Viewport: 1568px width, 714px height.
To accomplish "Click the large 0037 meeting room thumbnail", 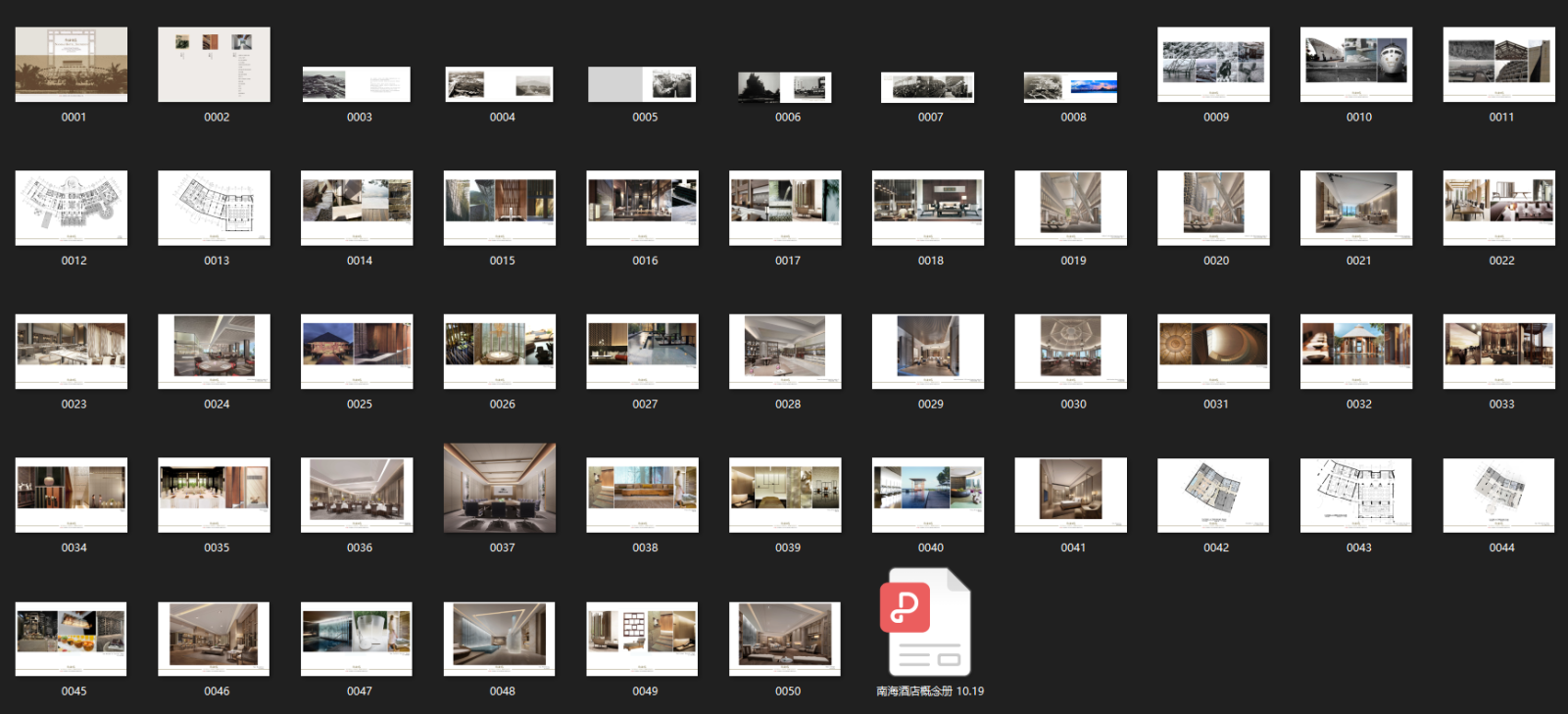I will point(500,488).
